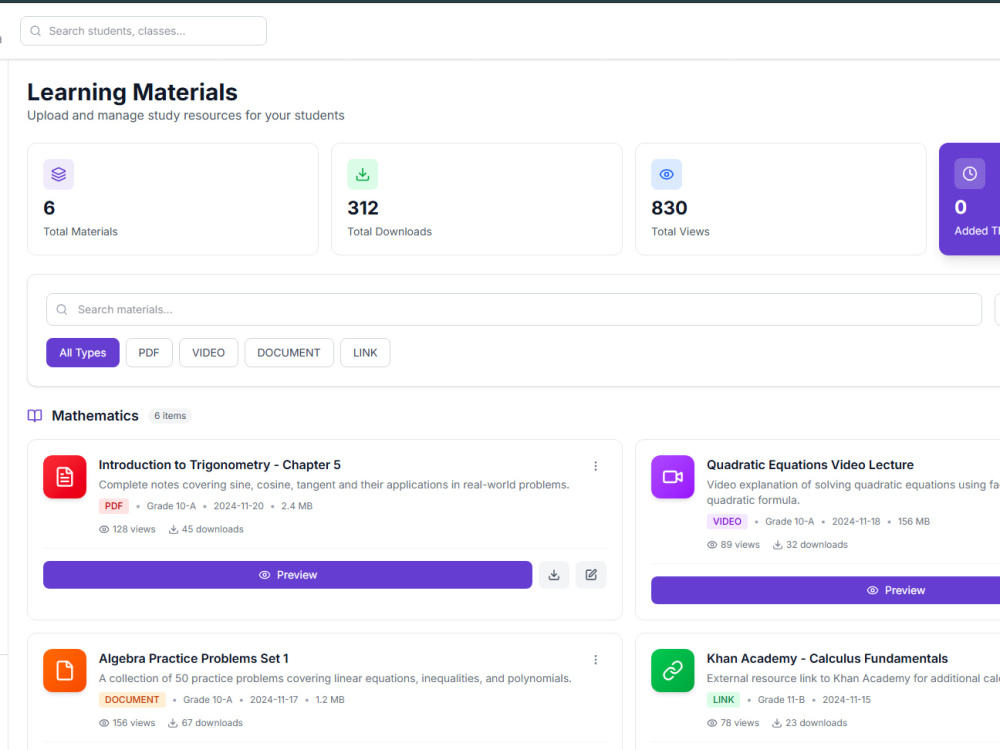Click the 830 Total Views value
The width and height of the screenshot is (1000, 750).
[x=669, y=208]
